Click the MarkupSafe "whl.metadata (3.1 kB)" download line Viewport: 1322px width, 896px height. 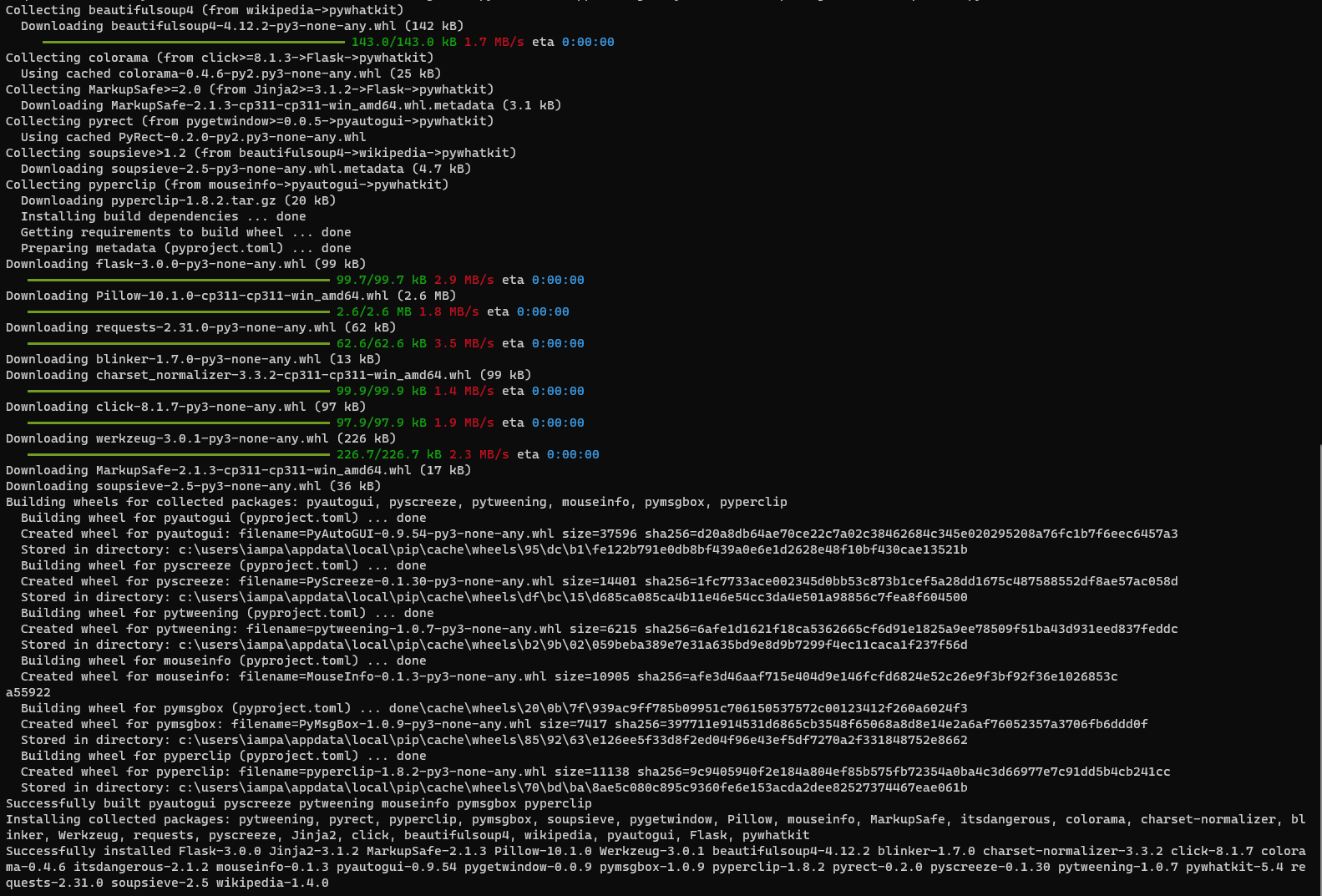(291, 105)
